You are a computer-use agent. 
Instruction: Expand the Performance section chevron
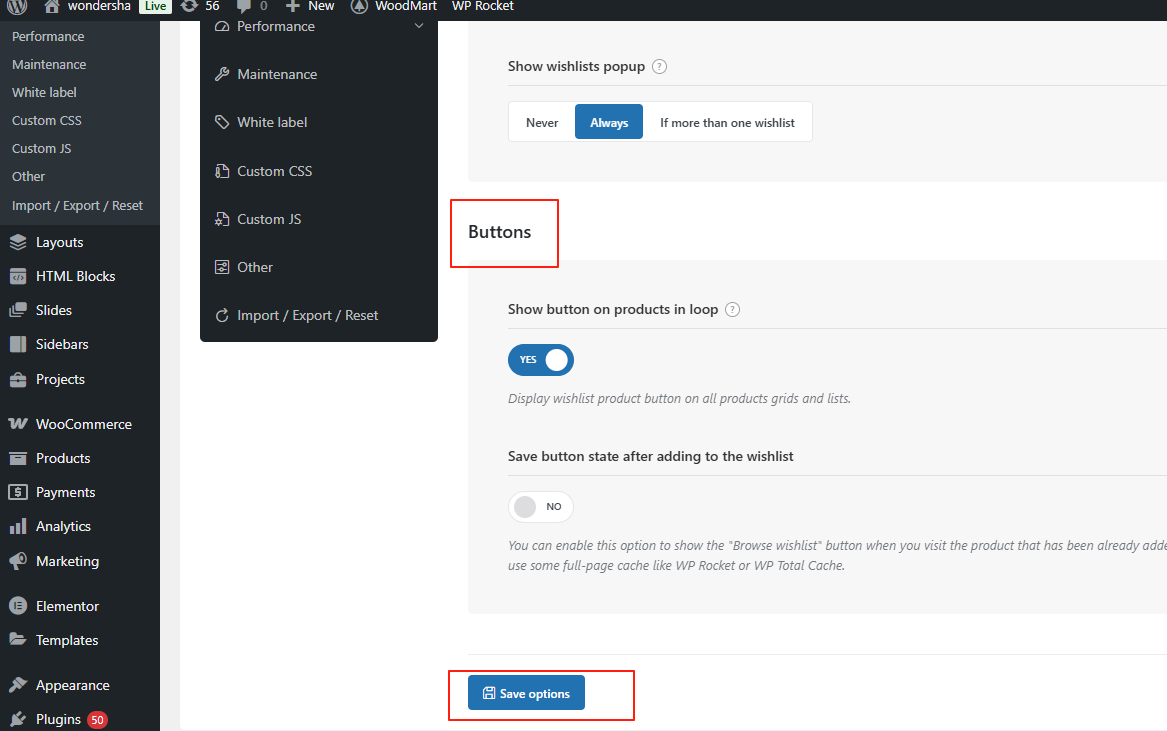[418, 27]
